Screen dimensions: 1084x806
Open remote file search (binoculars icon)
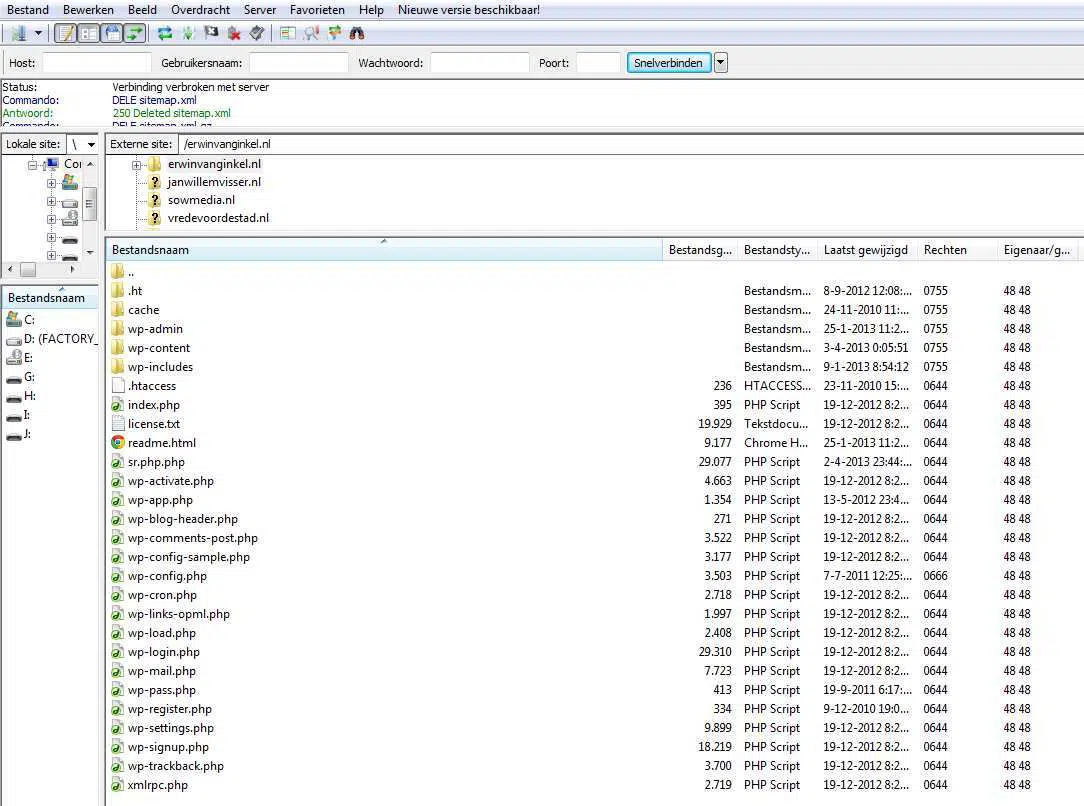(x=357, y=33)
